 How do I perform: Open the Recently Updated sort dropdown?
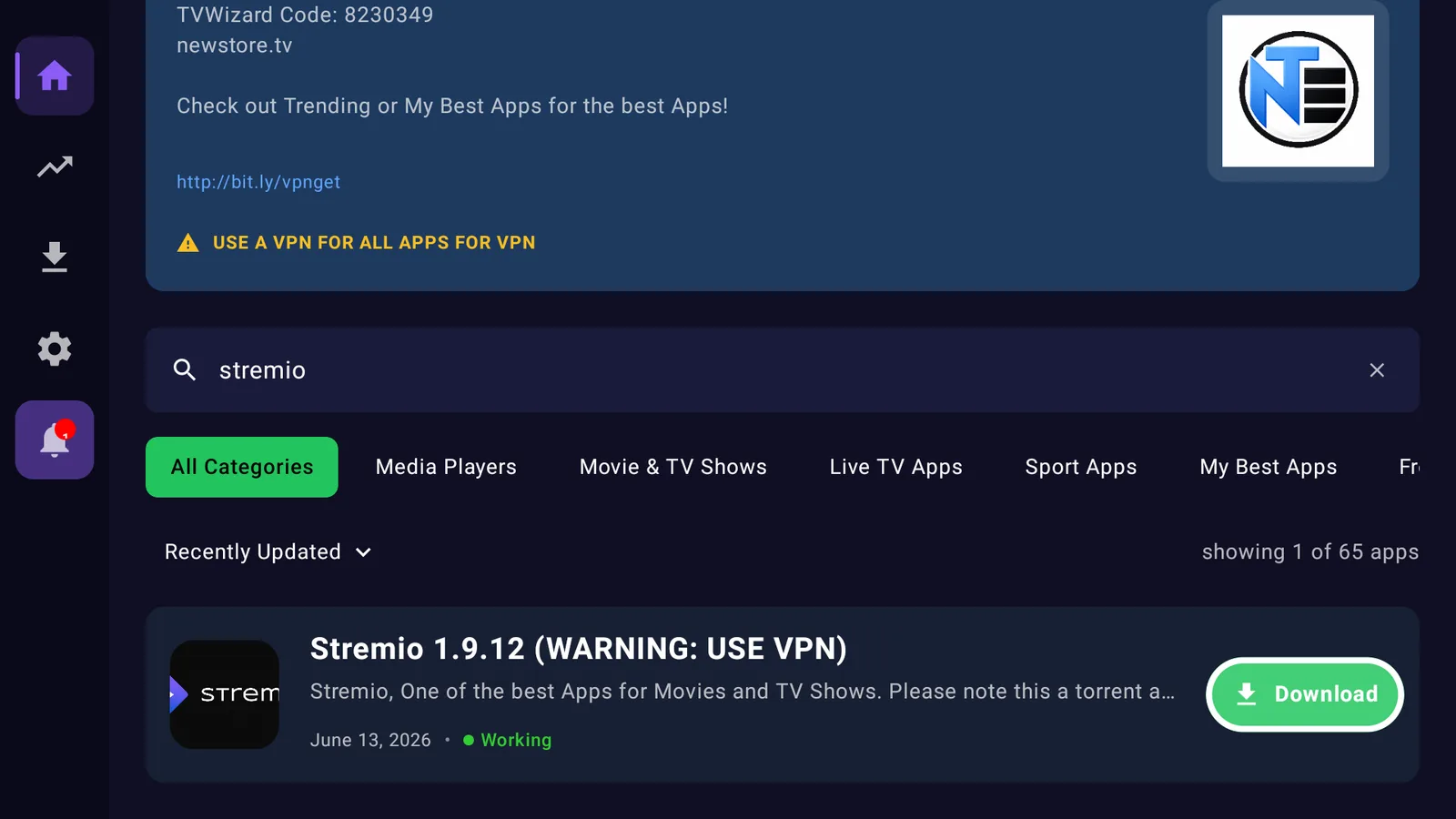[268, 552]
